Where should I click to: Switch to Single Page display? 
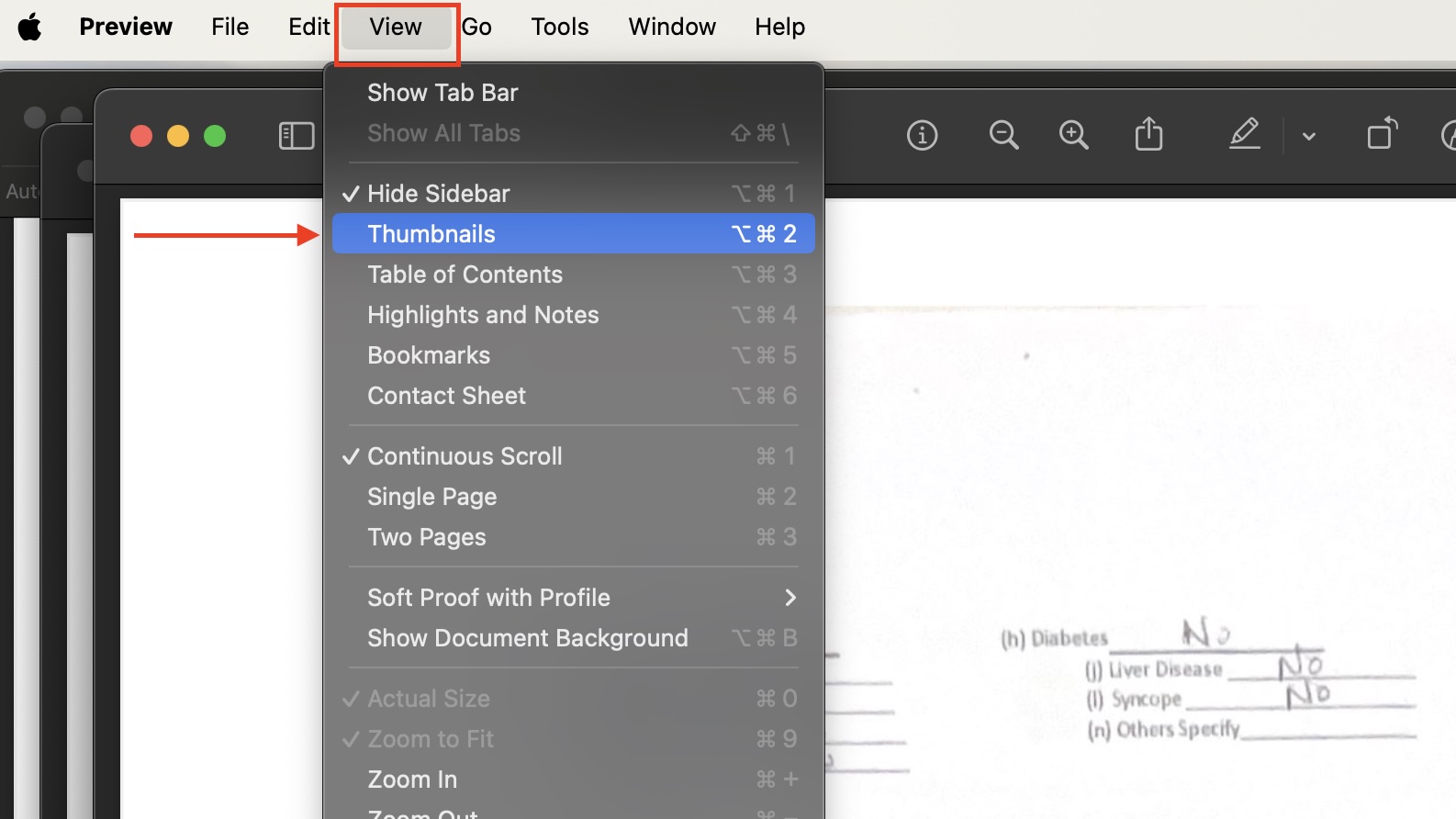pos(573,497)
